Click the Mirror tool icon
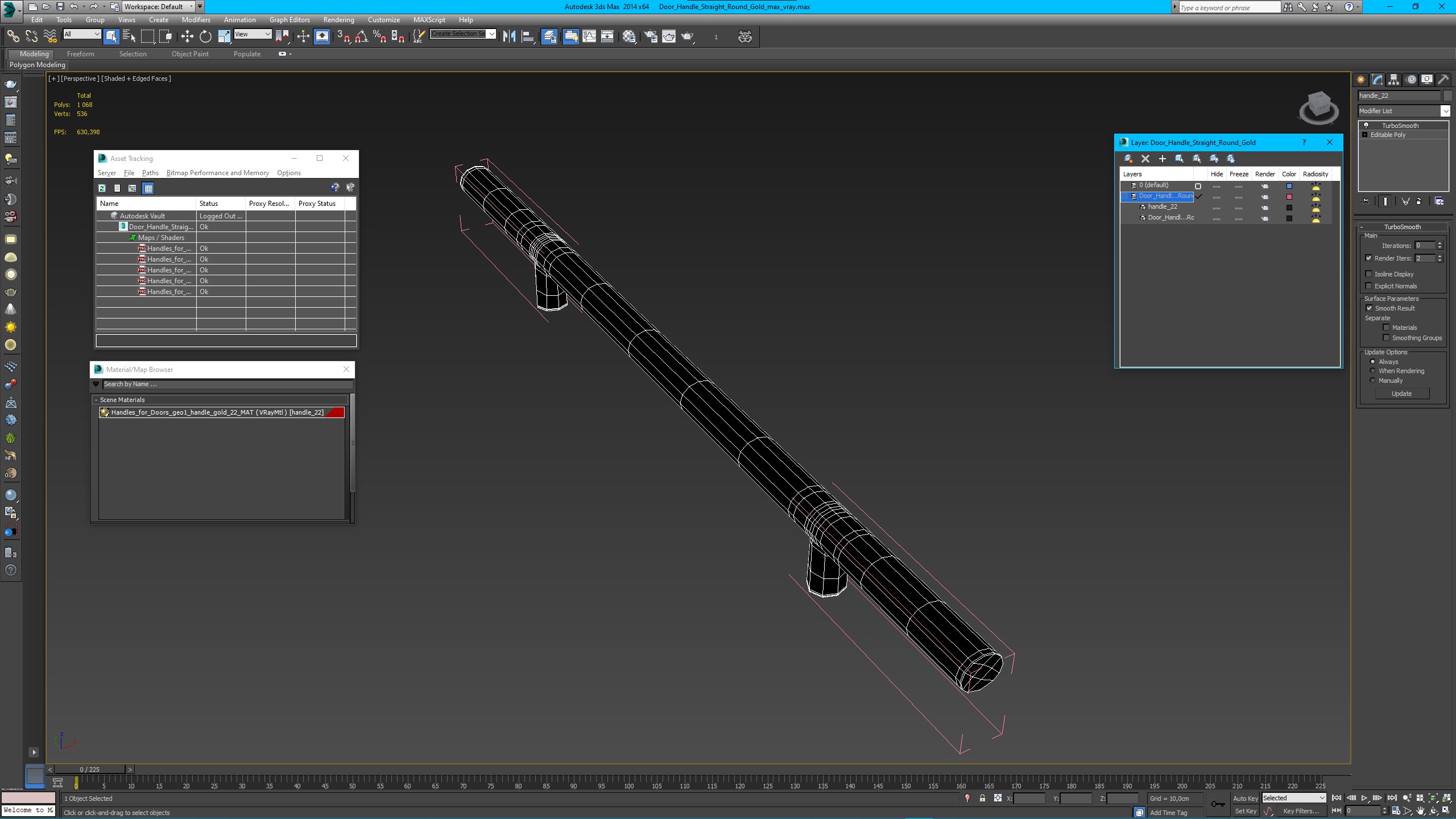Viewport: 1456px width, 819px height. [510, 36]
